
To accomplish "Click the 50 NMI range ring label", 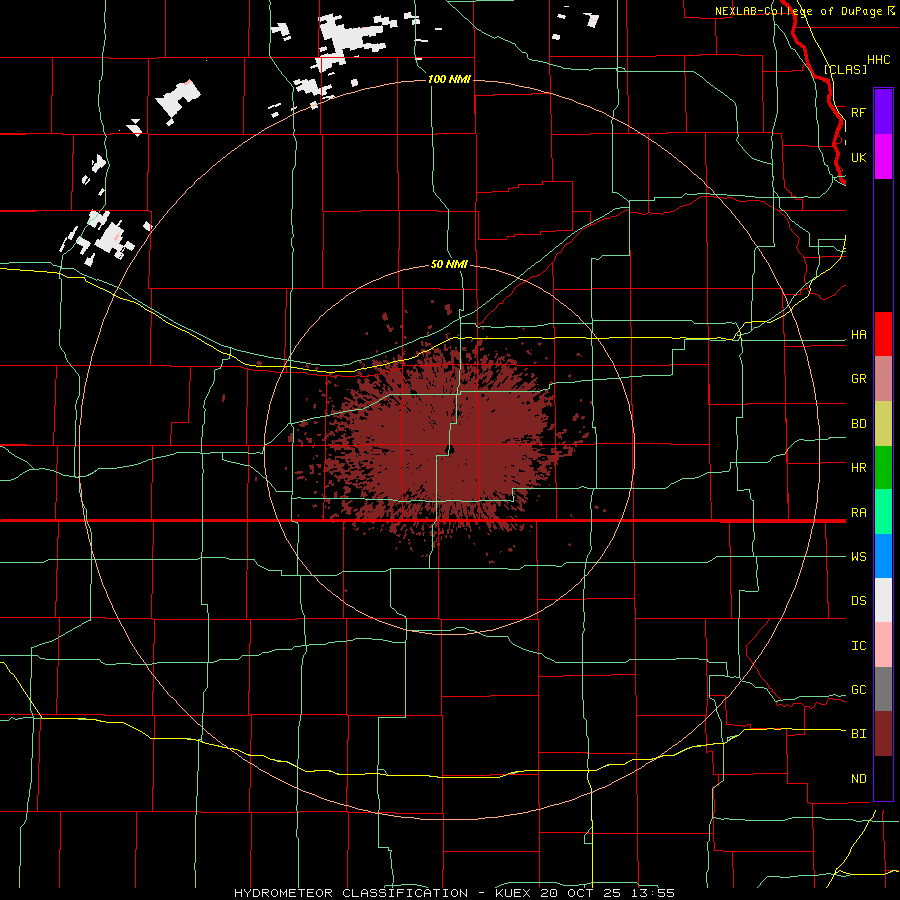I will (x=449, y=265).
